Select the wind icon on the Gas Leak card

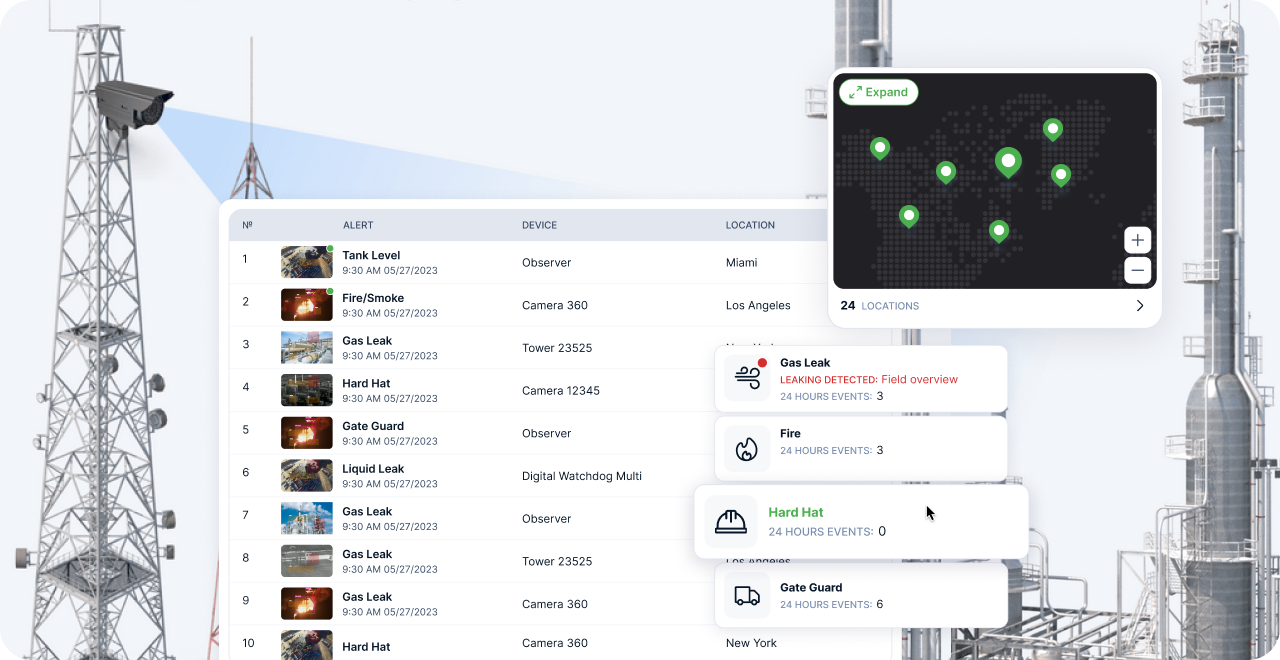pyautogui.click(x=745, y=378)
